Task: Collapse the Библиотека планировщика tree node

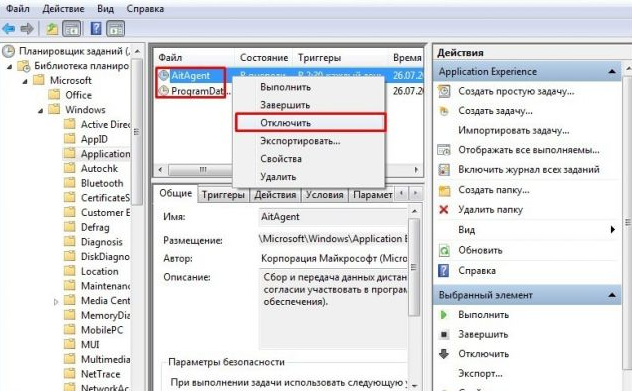Action: [x=9, y=67]
